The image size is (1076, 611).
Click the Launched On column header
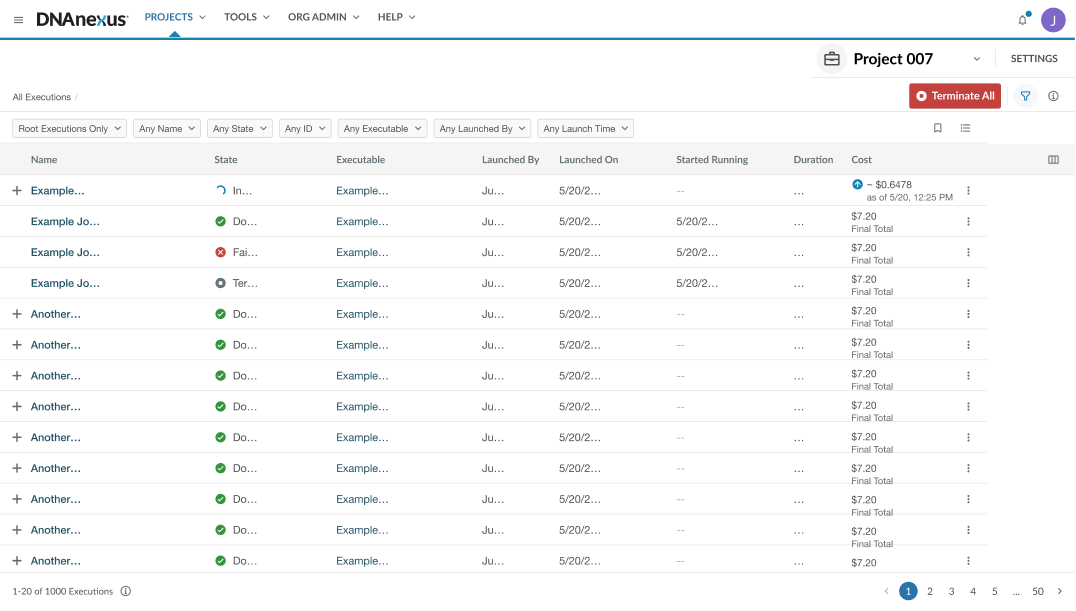pos(589,160)
